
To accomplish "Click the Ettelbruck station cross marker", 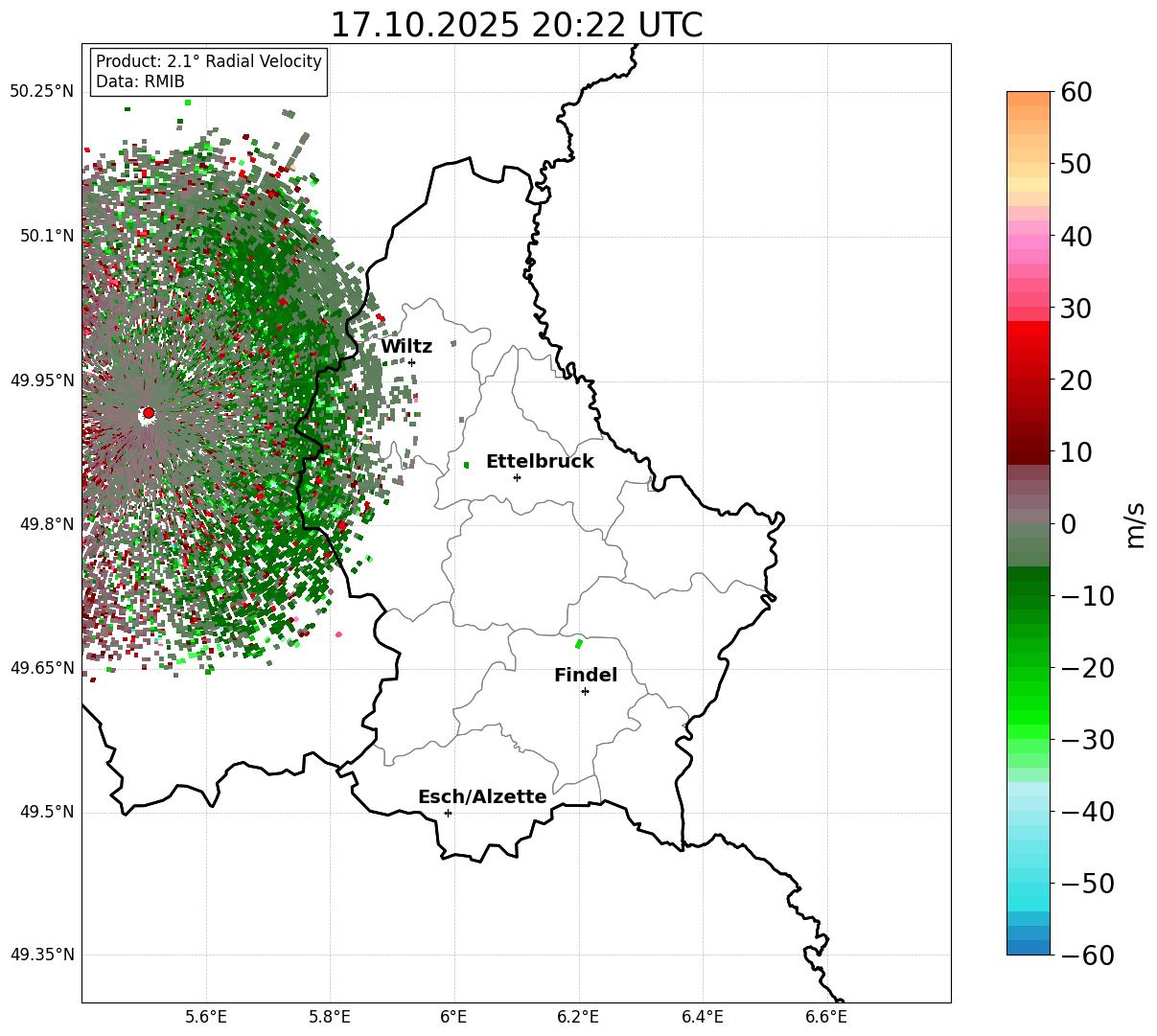I will click(517, 477).
